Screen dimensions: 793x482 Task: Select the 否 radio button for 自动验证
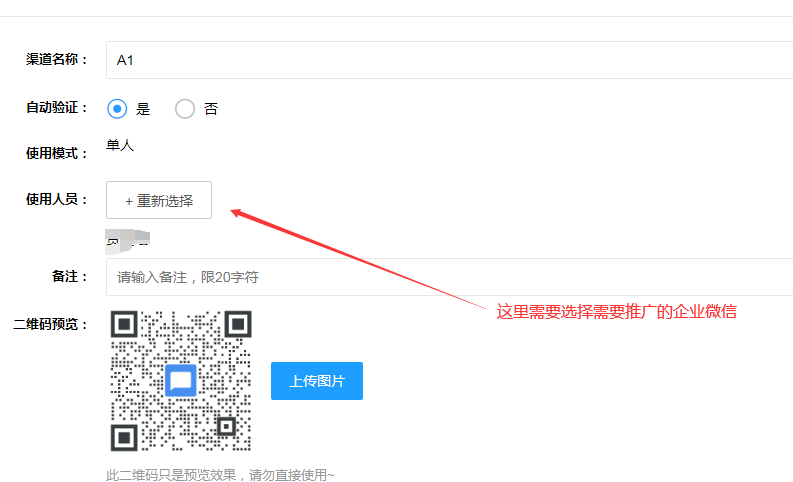click(185, 109)
